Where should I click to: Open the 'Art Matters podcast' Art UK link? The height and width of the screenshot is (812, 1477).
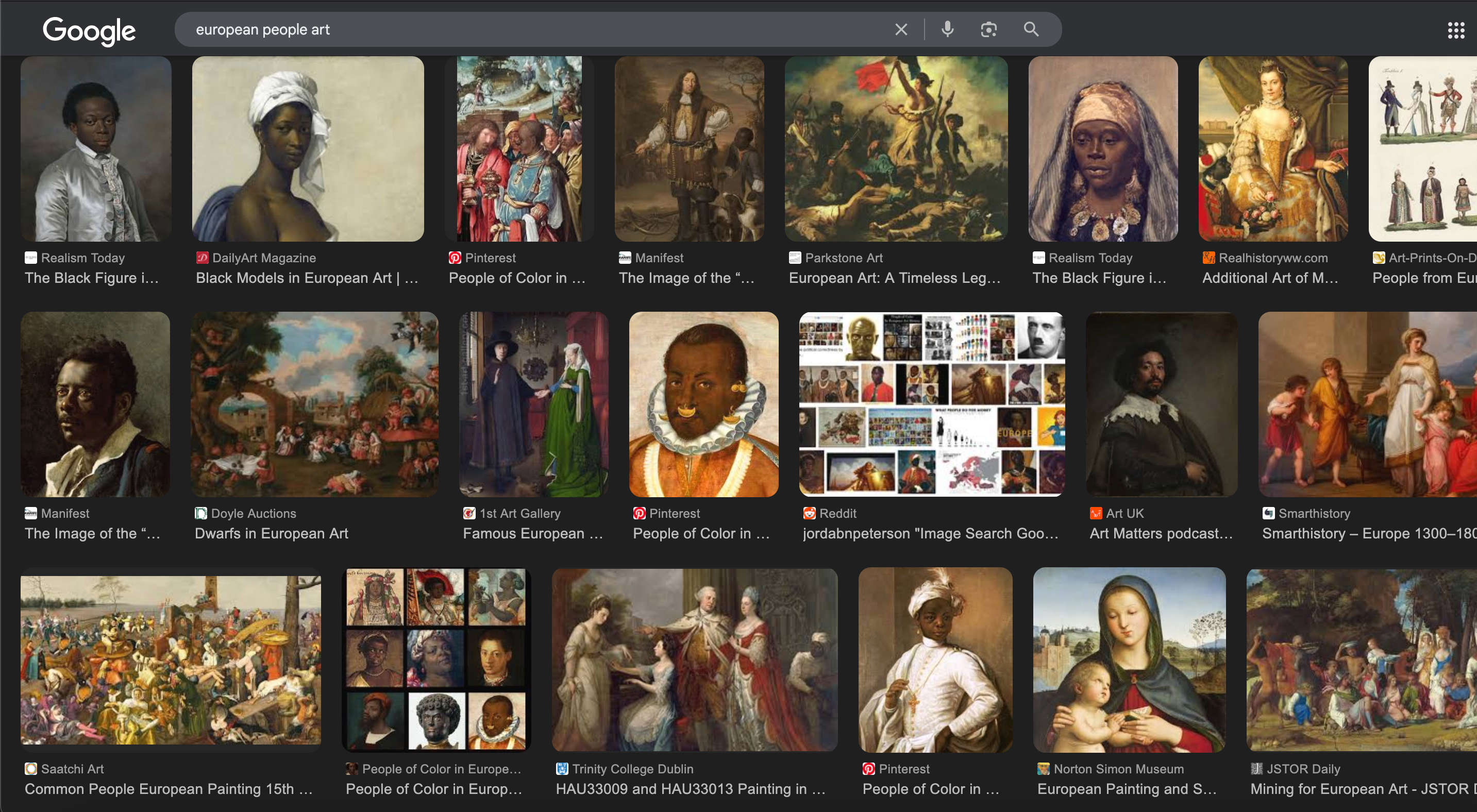(x=1161, y=533)
